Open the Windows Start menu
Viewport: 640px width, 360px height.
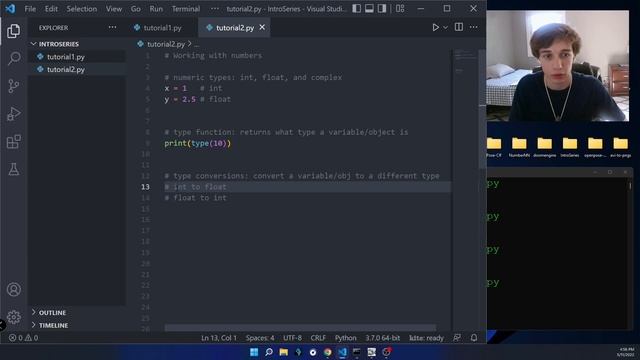[x=254, y=352]
